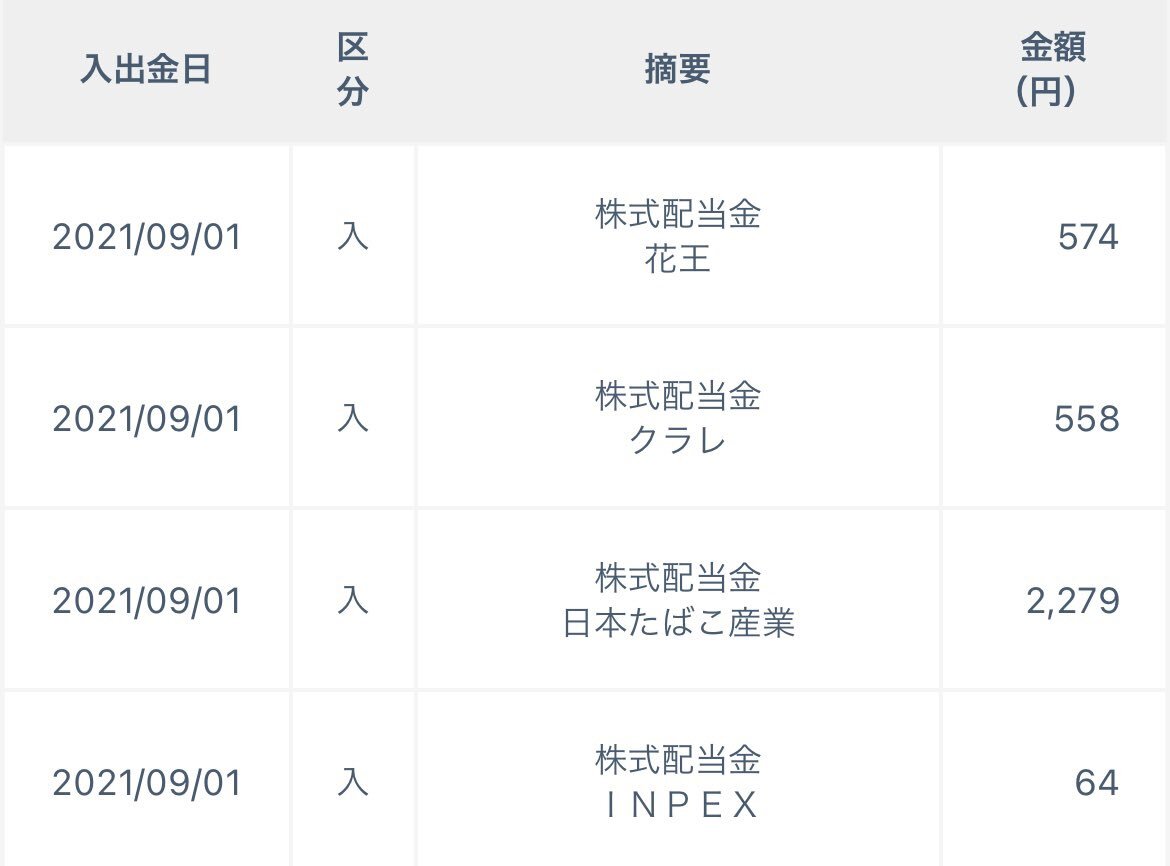Image resolution: width=1170 pixels, height=866 pixels.
Task: Click the 入 category in クラレ row
Action: point(353,419)
